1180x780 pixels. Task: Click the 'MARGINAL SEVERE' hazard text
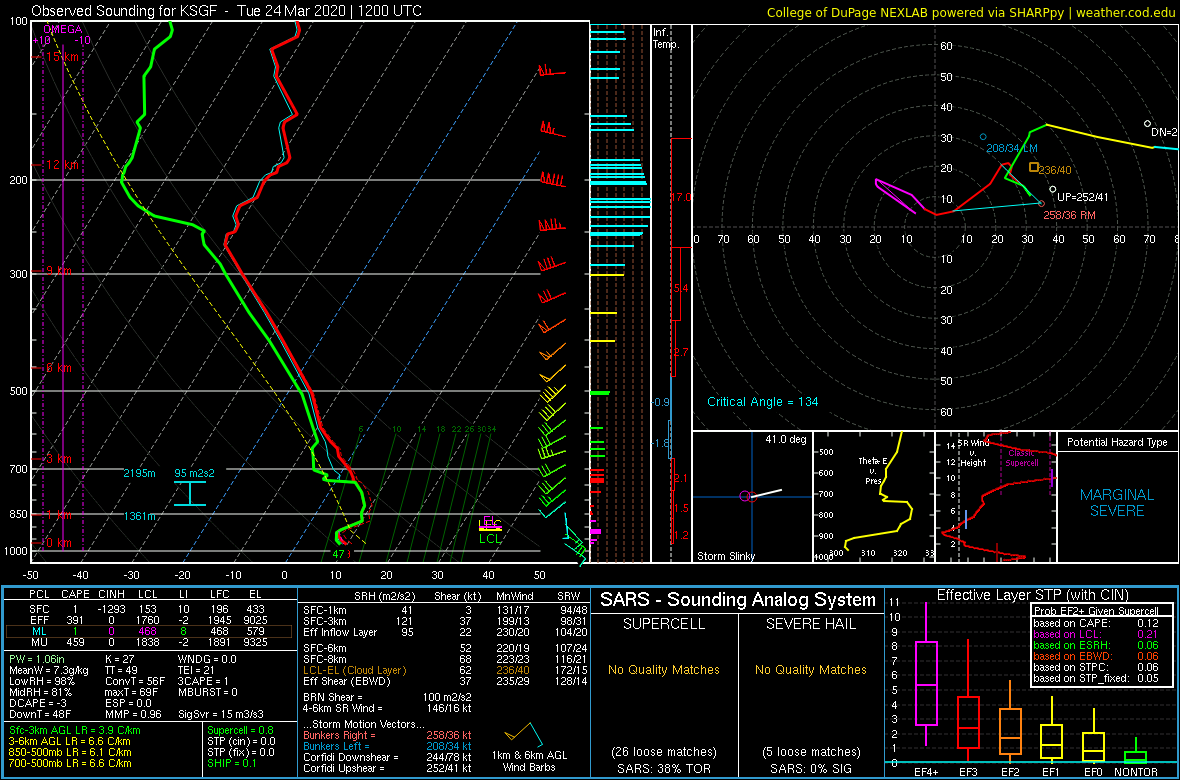point(1117,503)
